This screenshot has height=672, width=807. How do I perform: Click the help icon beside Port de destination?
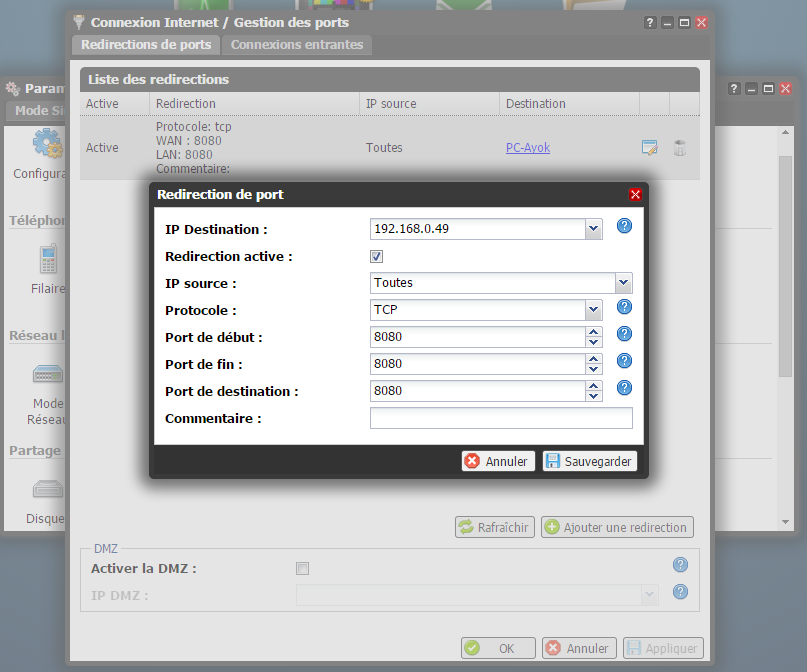(625, 388)
